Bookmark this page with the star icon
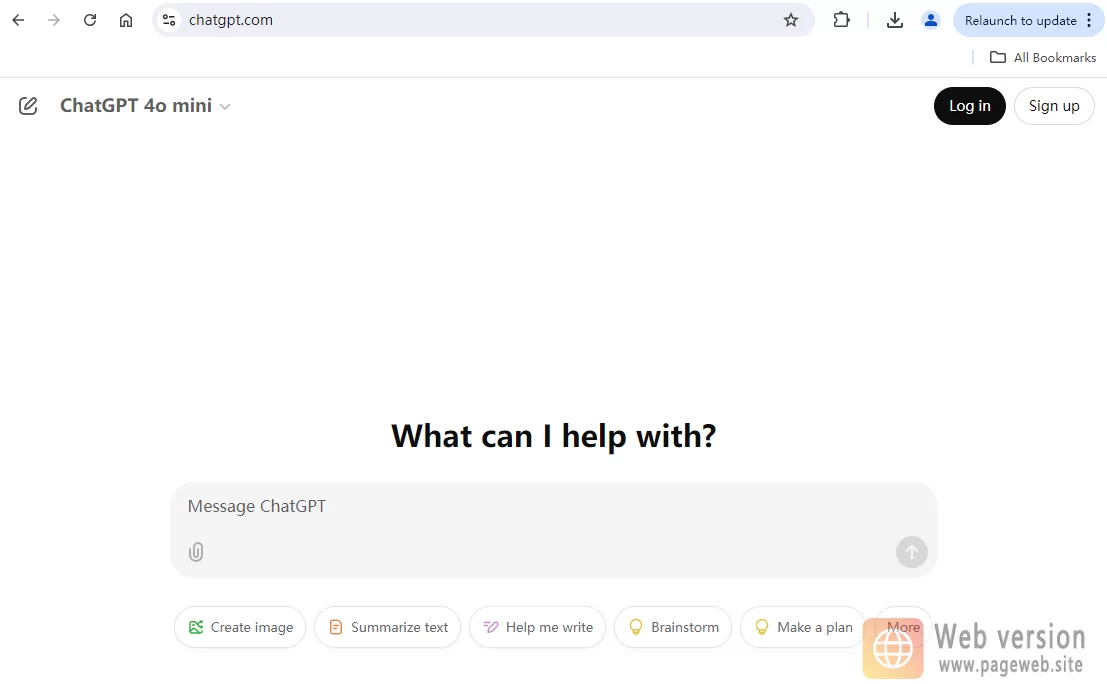The width and height of the screenshot is (1107, 684). pyautogui.click(x=791, y=20)
